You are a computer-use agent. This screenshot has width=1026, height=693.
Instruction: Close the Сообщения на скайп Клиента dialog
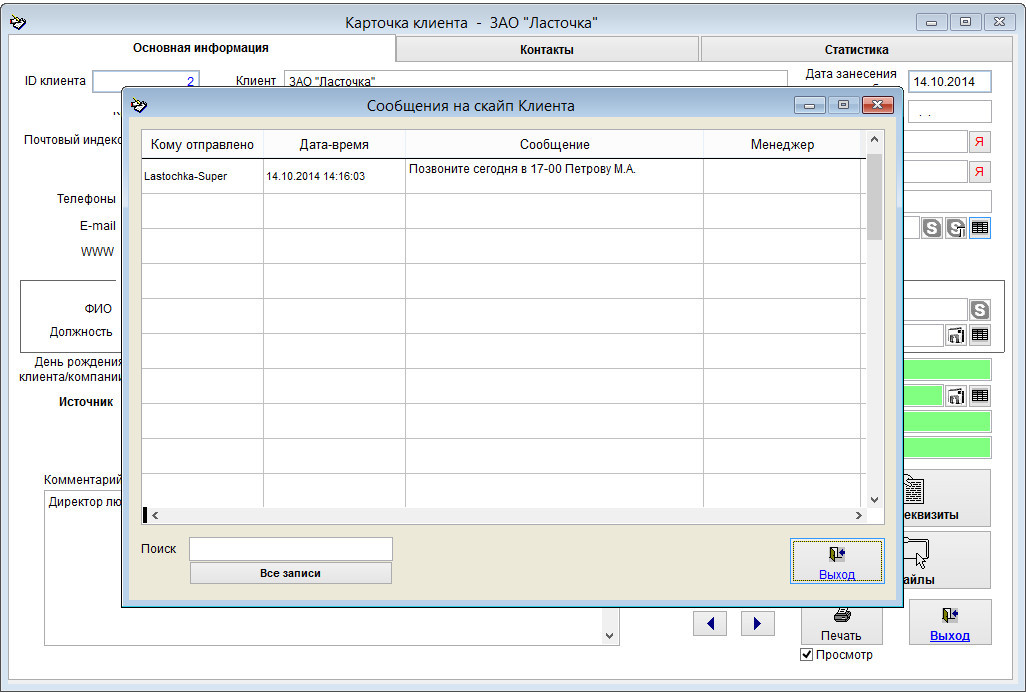[x=878, y=105]
